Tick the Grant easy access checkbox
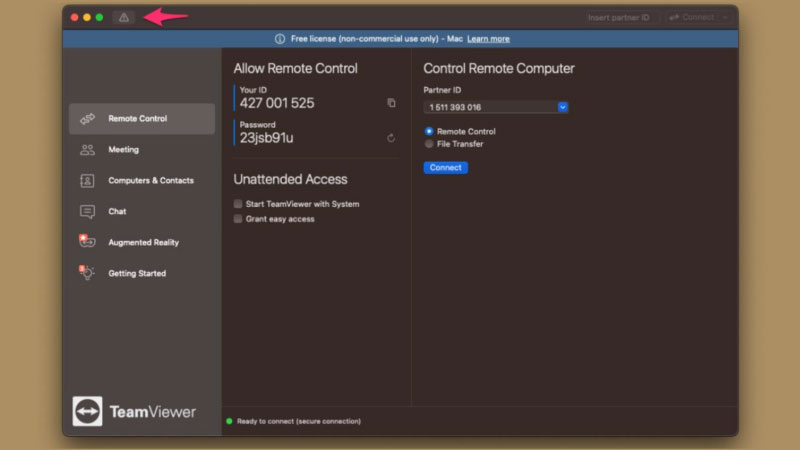 (238, 219)
